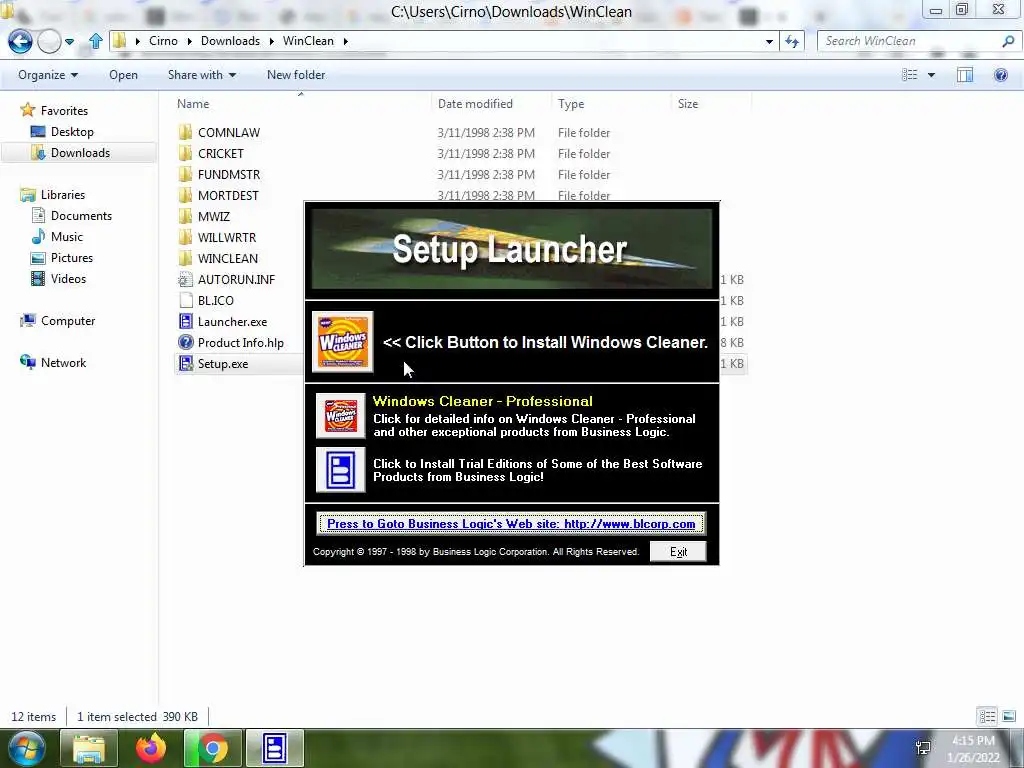Select Downloads in the address breadcrumb

(x=230, y=41)
